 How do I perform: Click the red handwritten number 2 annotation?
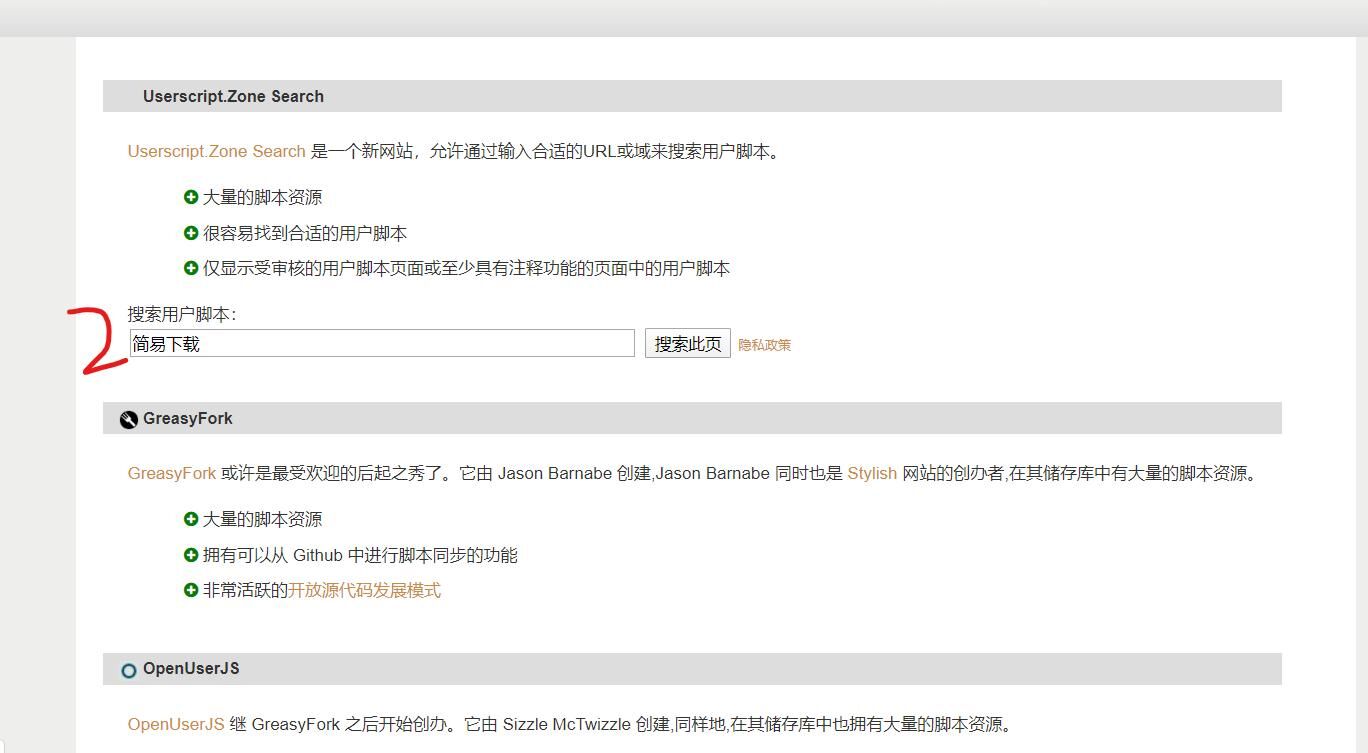click(99, 342)
